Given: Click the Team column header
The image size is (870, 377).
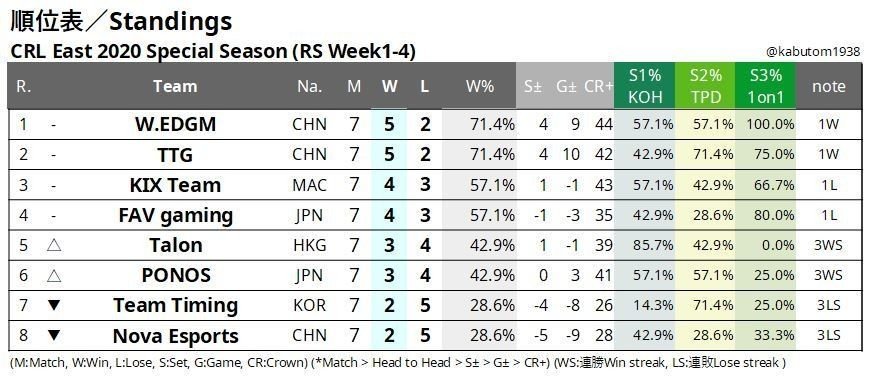Looking at the screenshot, I should pos(175,86).
